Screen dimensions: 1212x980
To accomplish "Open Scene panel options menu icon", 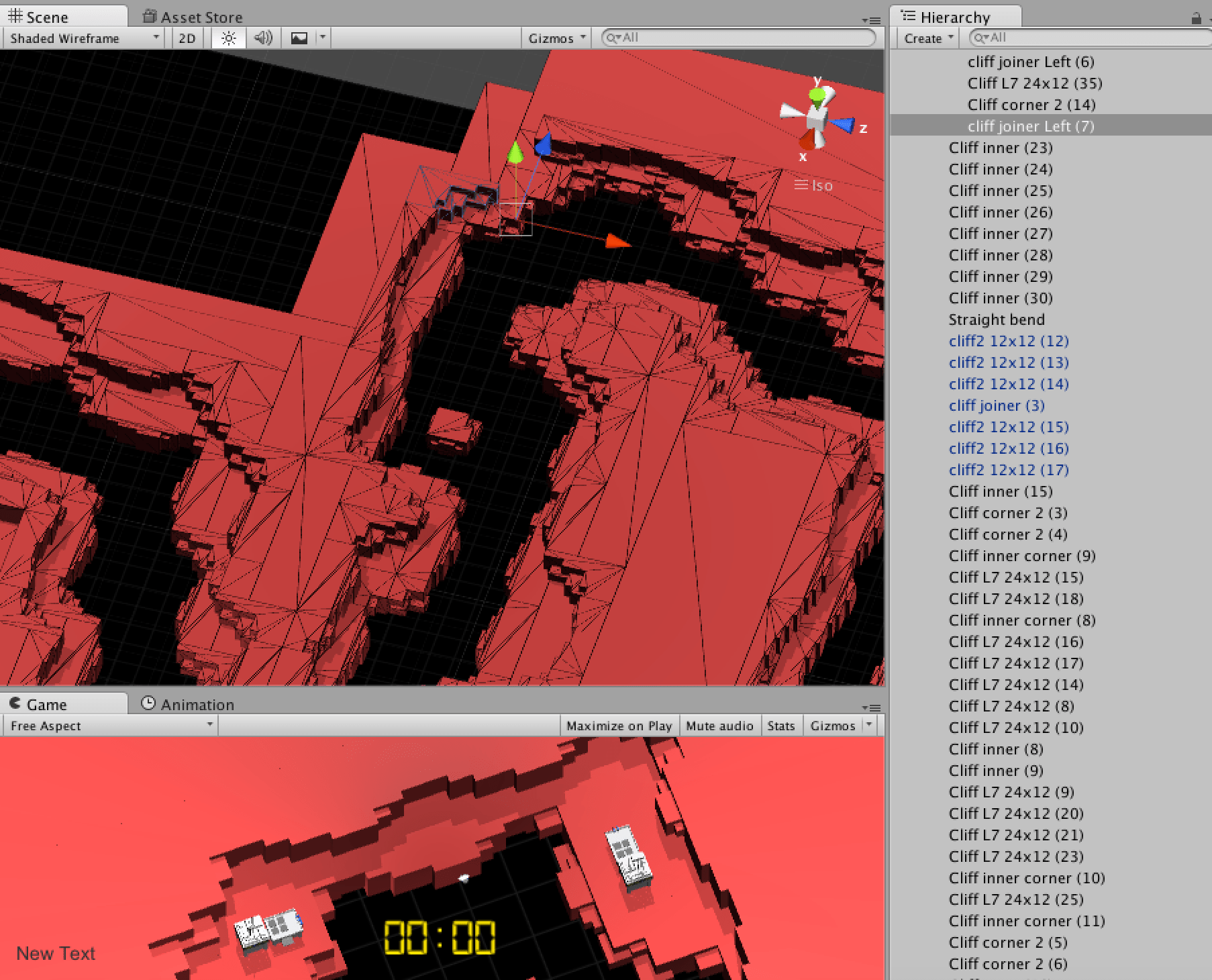I will [x=870, y=20].
